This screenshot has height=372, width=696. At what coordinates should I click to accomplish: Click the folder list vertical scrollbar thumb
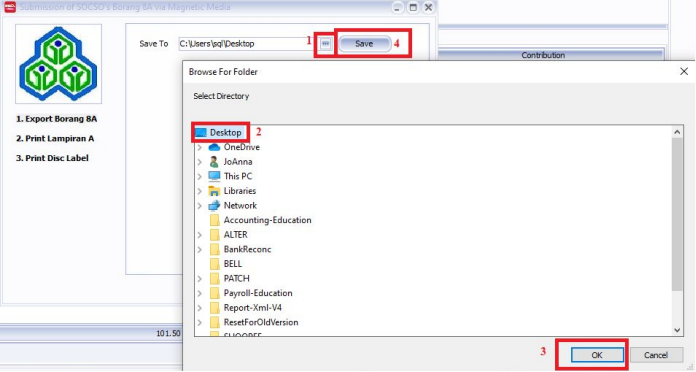tap(677, 214)
